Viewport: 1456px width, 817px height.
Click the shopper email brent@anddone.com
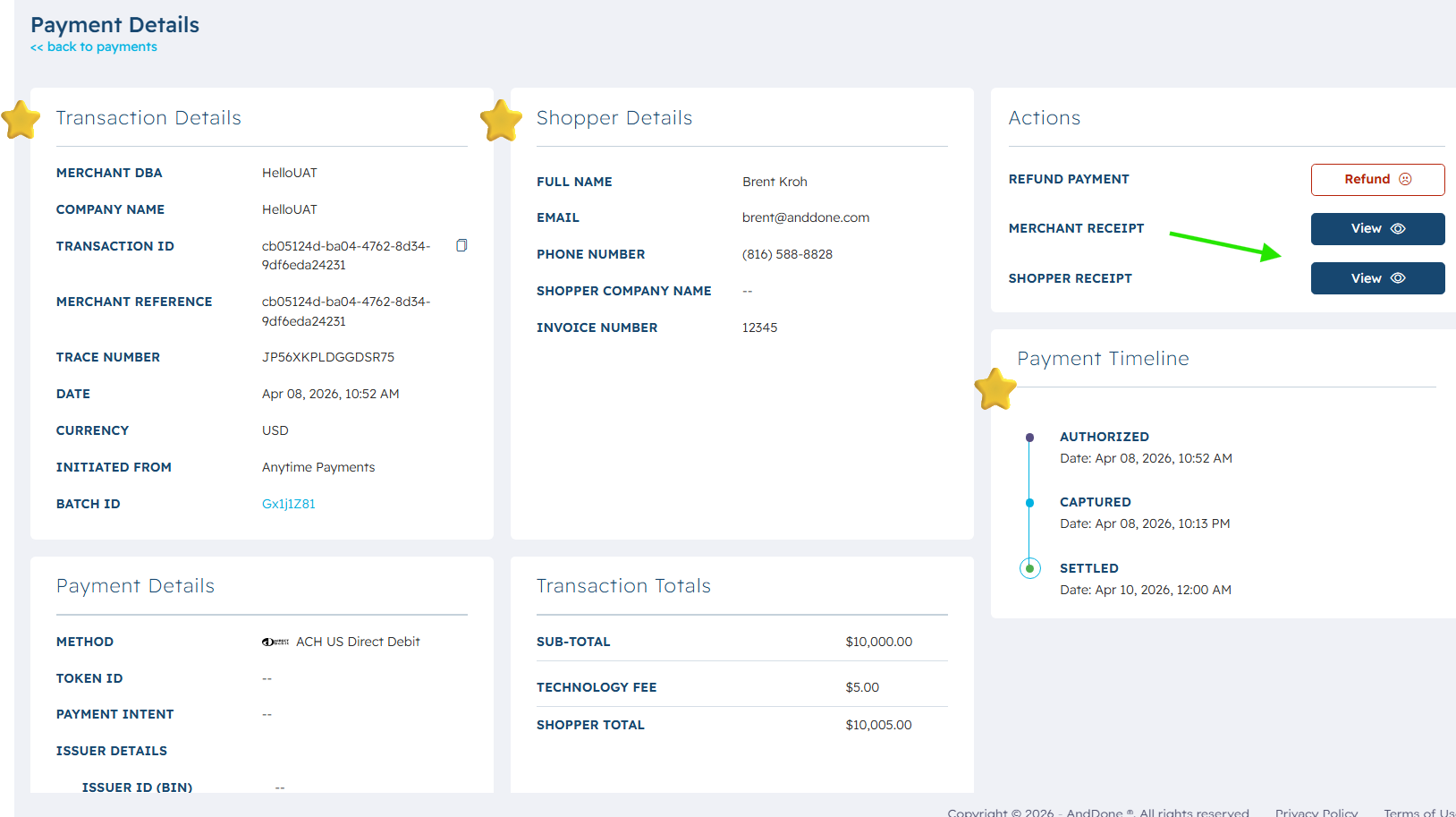pos(805,217)
